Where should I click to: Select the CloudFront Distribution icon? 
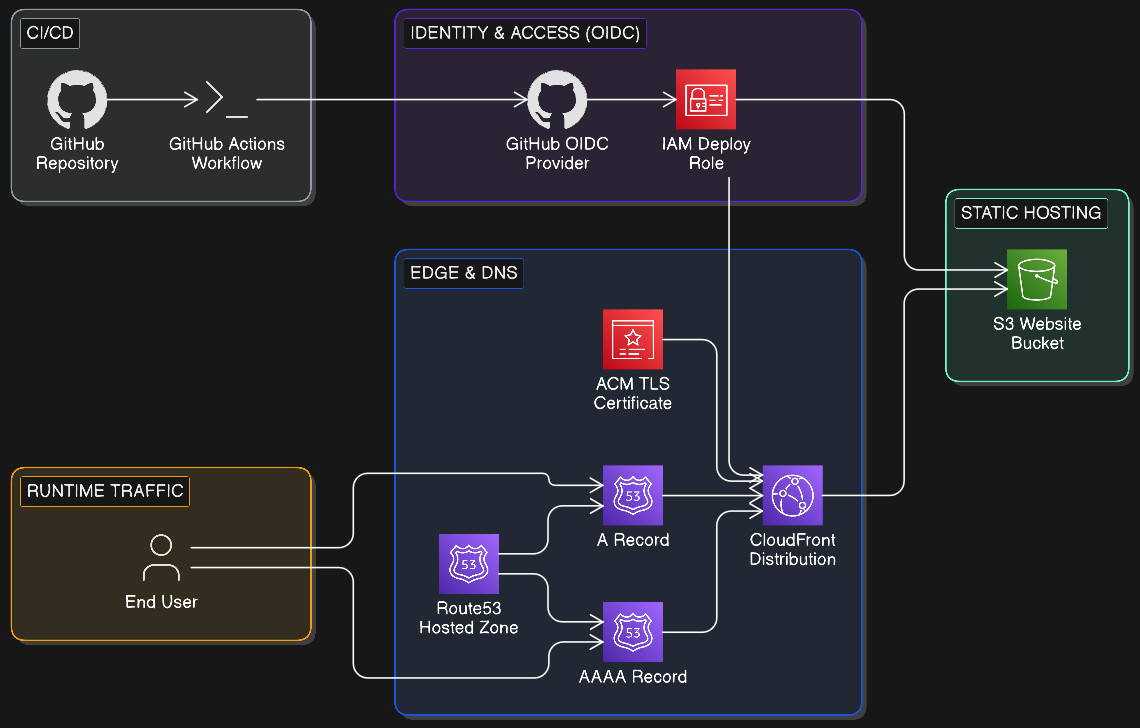[792, 495]
